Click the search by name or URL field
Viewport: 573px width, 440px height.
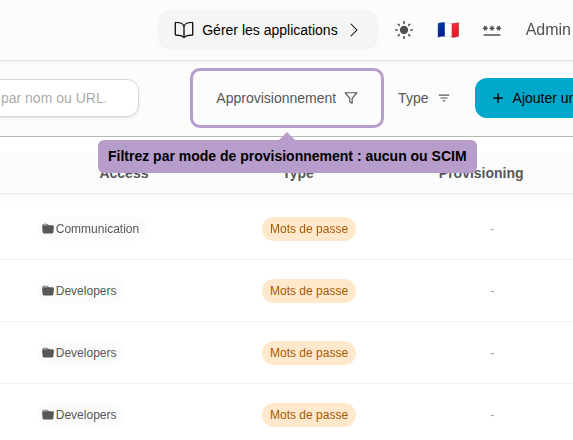click(x=68, y=98)
